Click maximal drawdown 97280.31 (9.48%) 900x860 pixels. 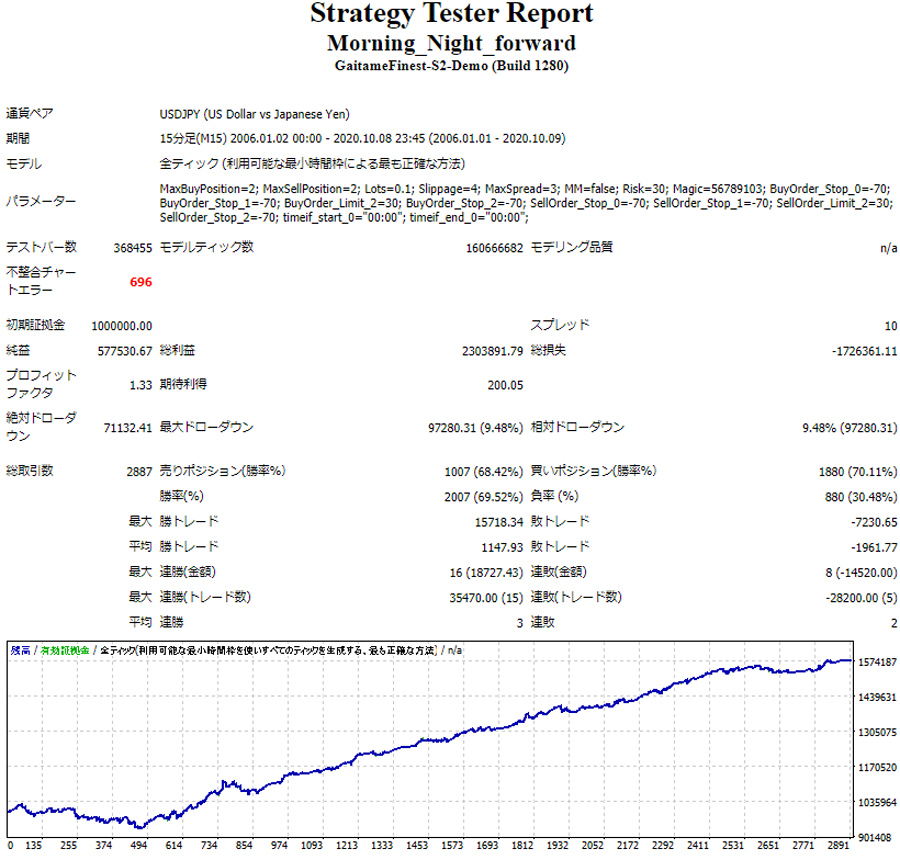coord(475,428)
